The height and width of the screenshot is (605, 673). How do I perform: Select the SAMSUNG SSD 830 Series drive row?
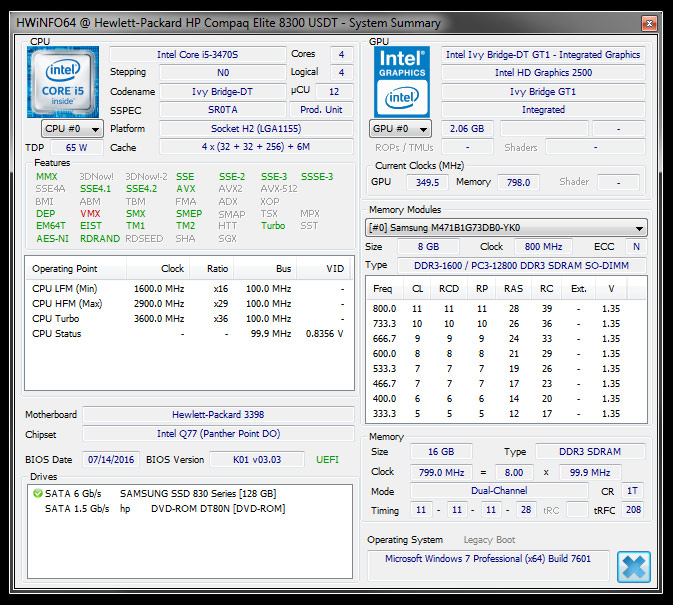190,493
